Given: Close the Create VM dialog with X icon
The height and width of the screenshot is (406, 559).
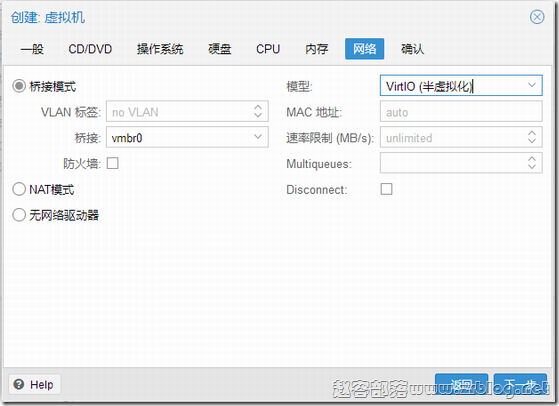Looking at the screenshot, I should (537, 17).
